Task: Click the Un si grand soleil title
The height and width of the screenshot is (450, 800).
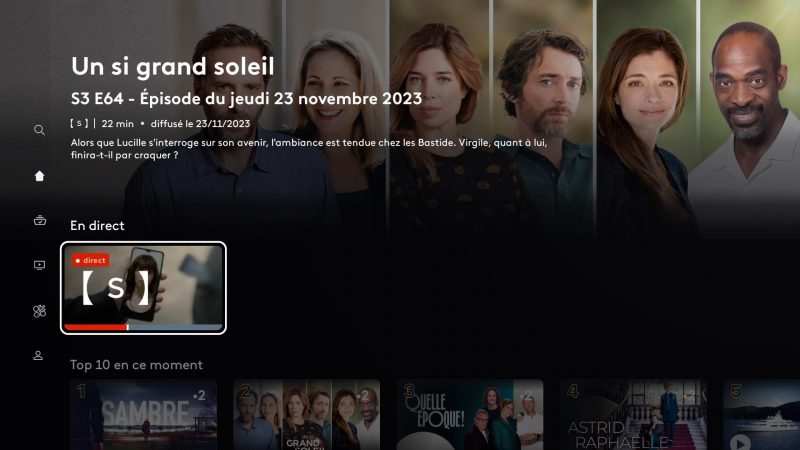Action: click(172, 67)
